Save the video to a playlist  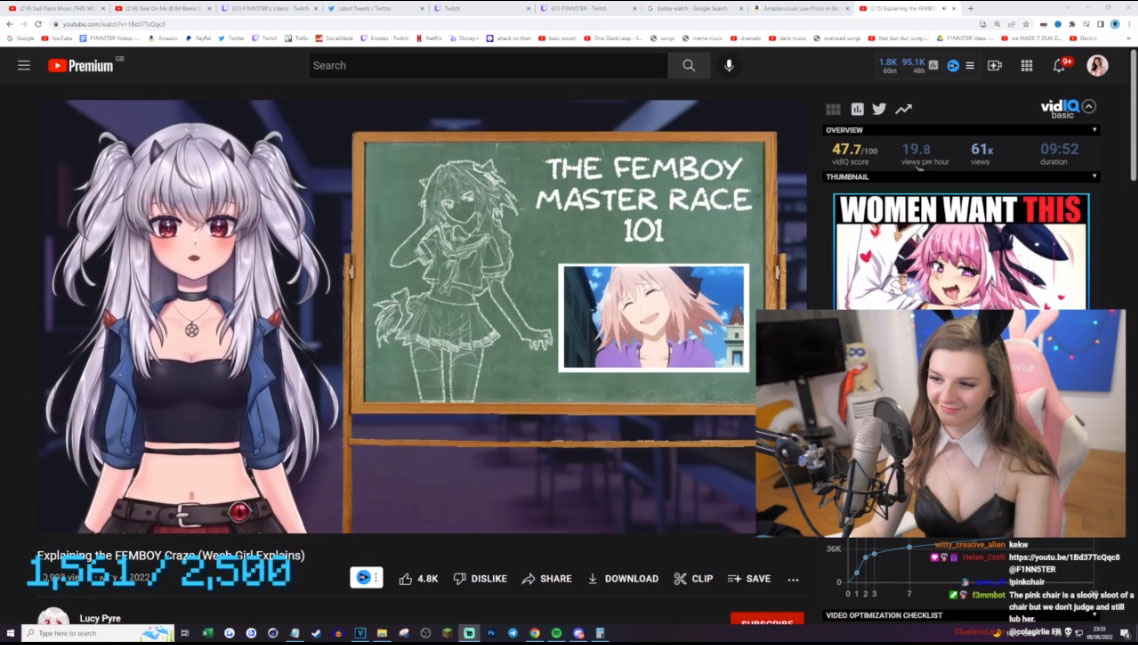749,578
